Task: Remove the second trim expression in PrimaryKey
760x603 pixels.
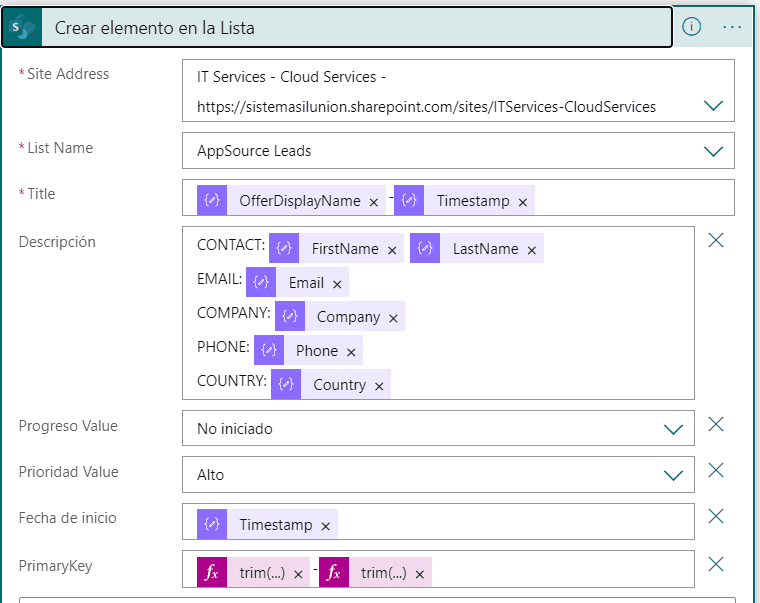Action: point(420,574)
